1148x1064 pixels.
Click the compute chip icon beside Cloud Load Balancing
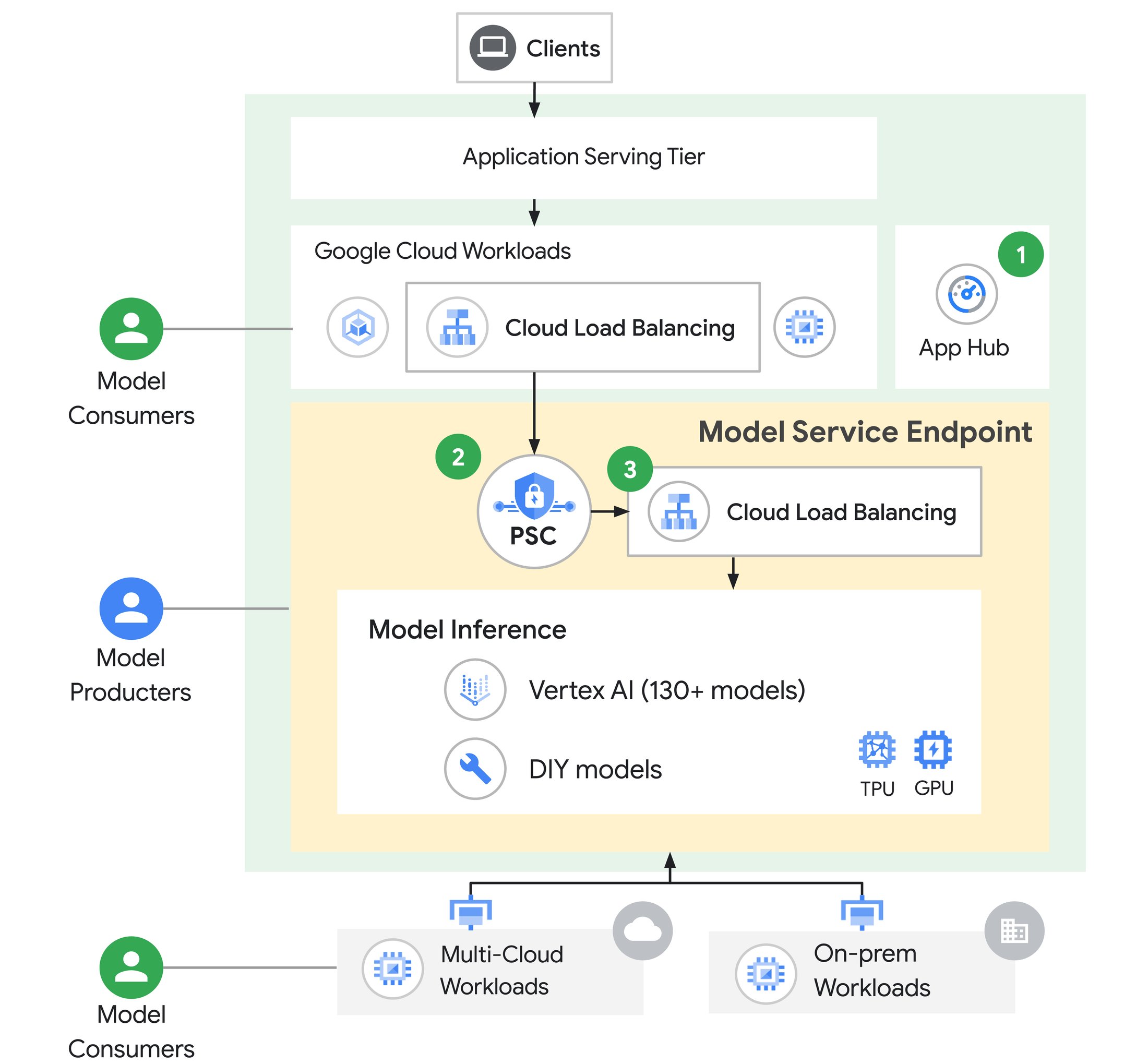point(804,327)
